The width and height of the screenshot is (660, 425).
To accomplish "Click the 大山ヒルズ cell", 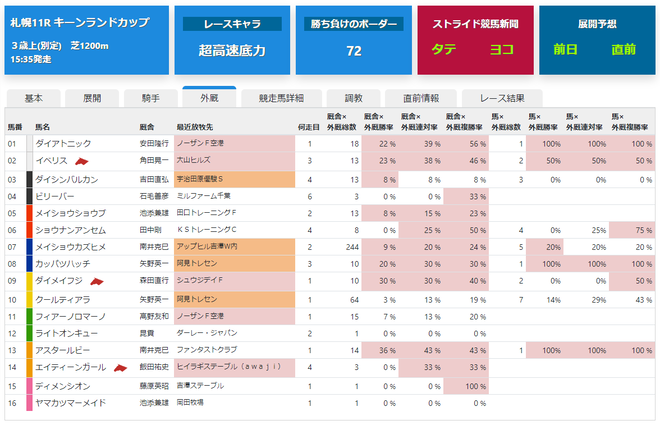I will coord(234,161).
